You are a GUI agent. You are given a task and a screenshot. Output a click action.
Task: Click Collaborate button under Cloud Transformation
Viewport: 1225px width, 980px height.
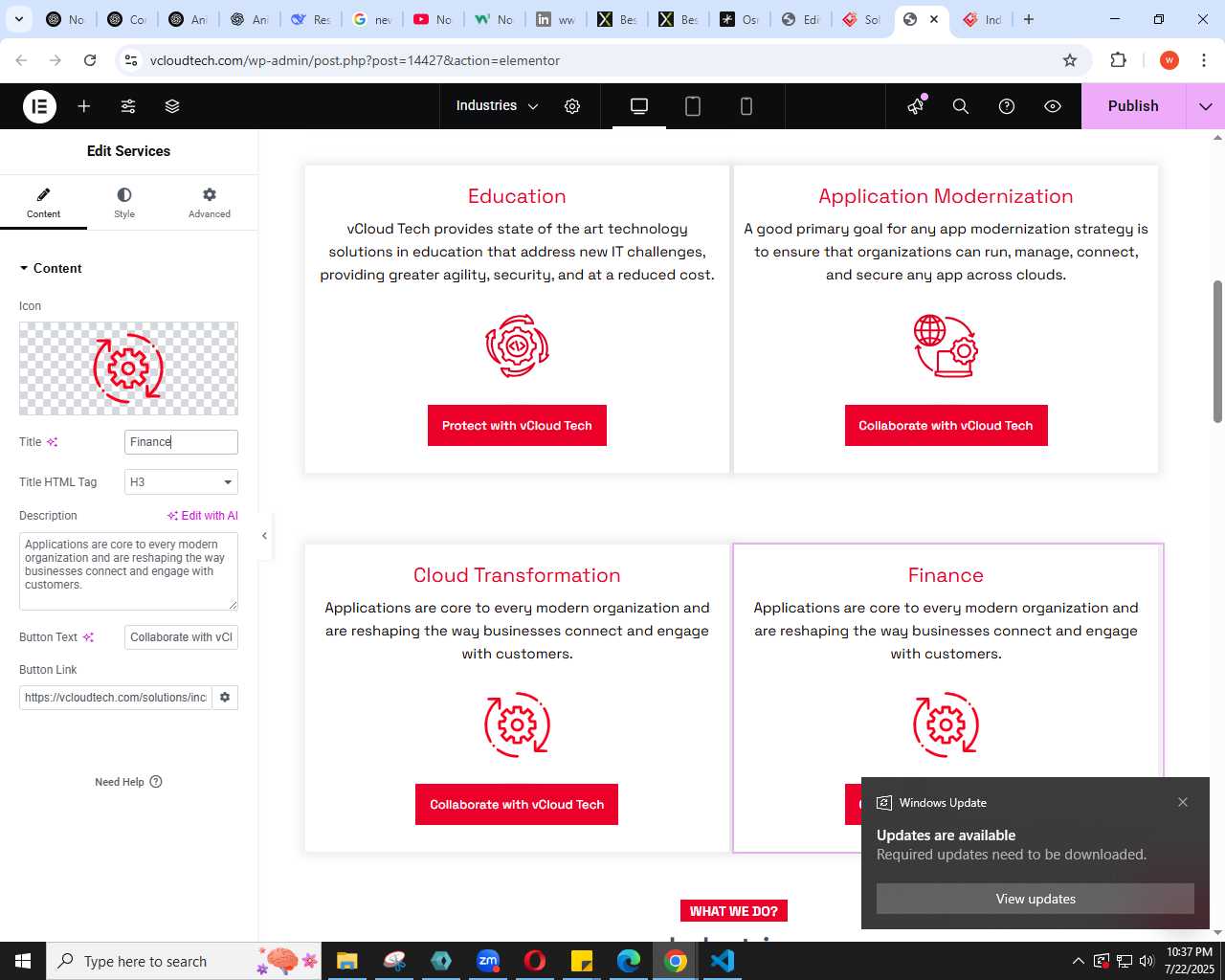(x=517, y=805)
